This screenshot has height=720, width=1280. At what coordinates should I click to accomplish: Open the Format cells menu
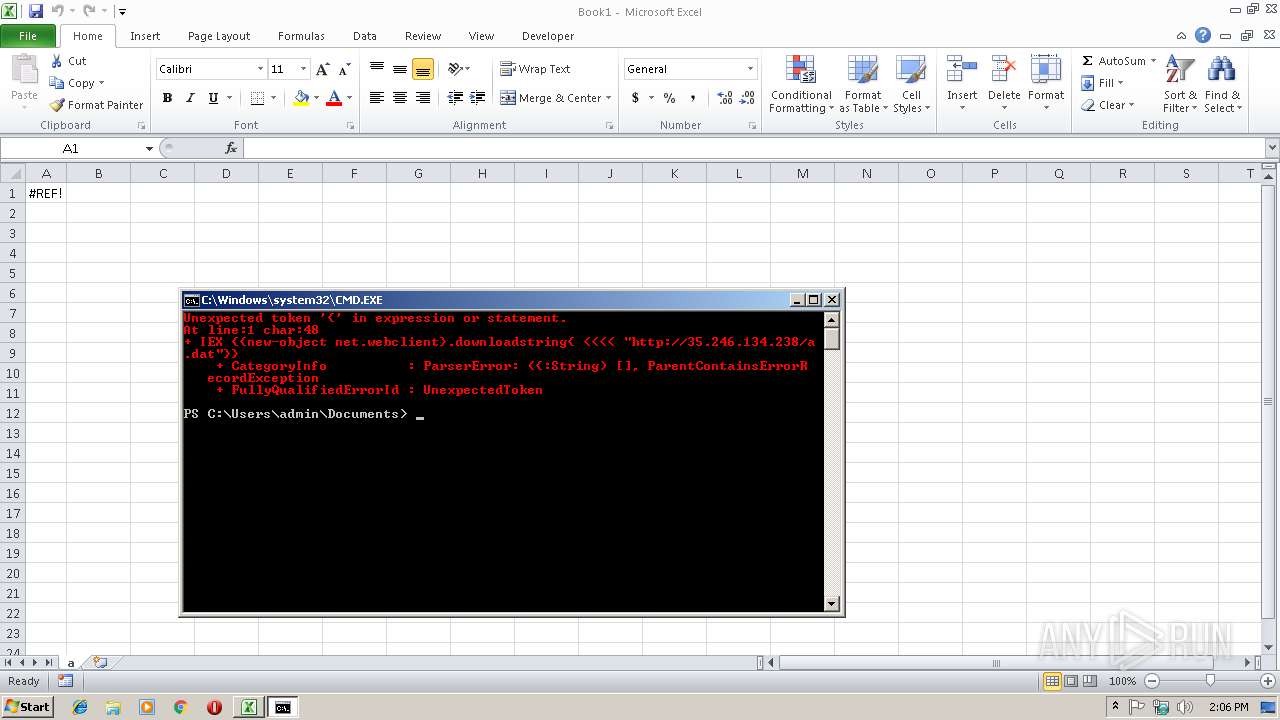coord(1046,85)
